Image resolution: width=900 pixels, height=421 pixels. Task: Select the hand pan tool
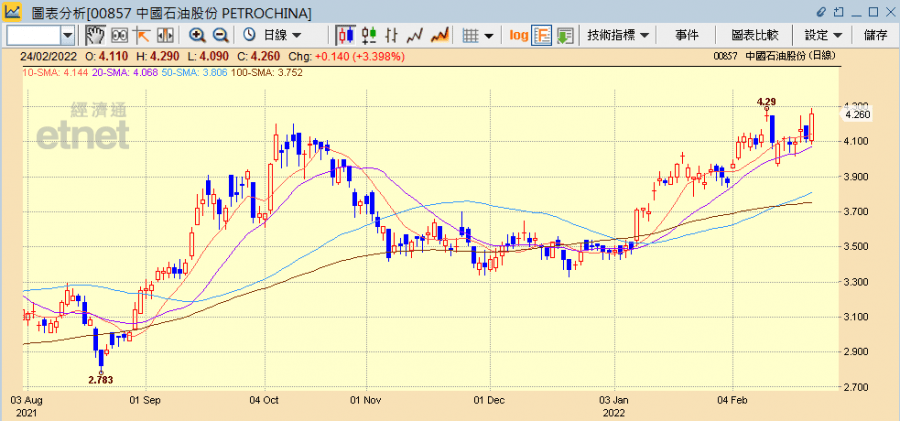(94, 35)
